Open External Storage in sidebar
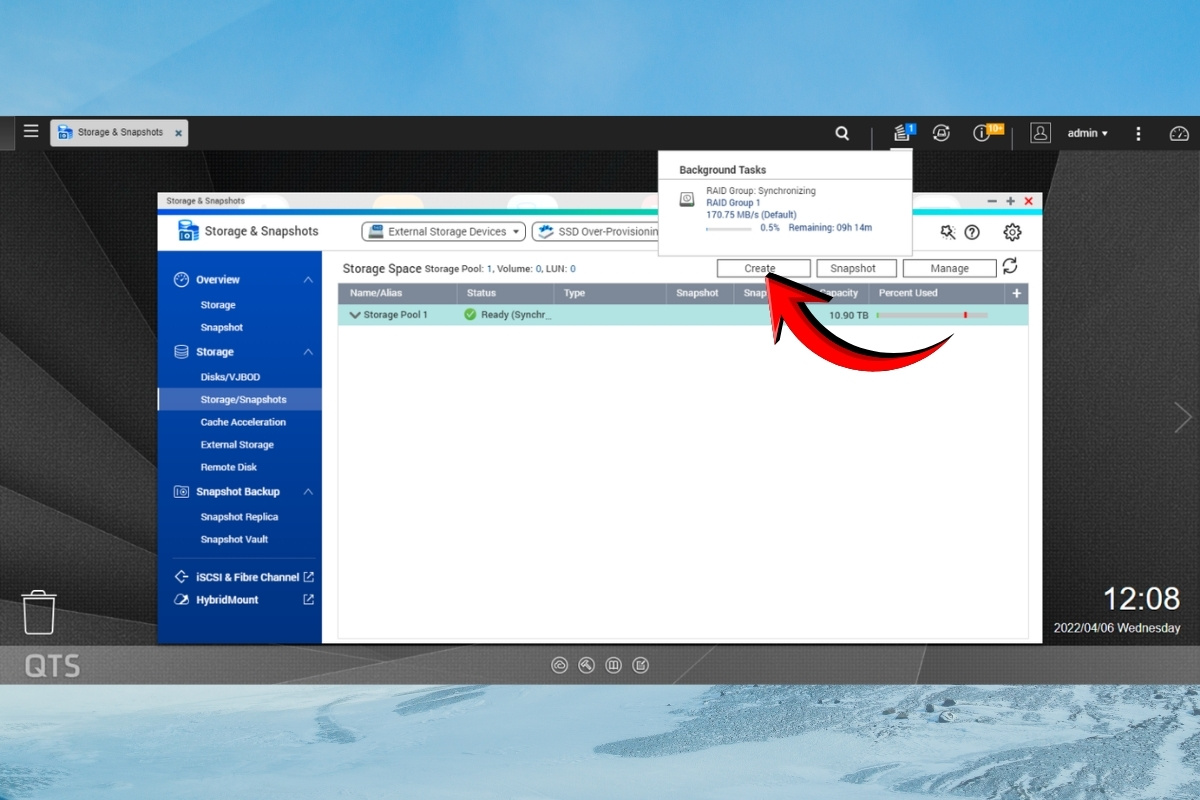The image size is (1200, 800). [x=237, y=445]
